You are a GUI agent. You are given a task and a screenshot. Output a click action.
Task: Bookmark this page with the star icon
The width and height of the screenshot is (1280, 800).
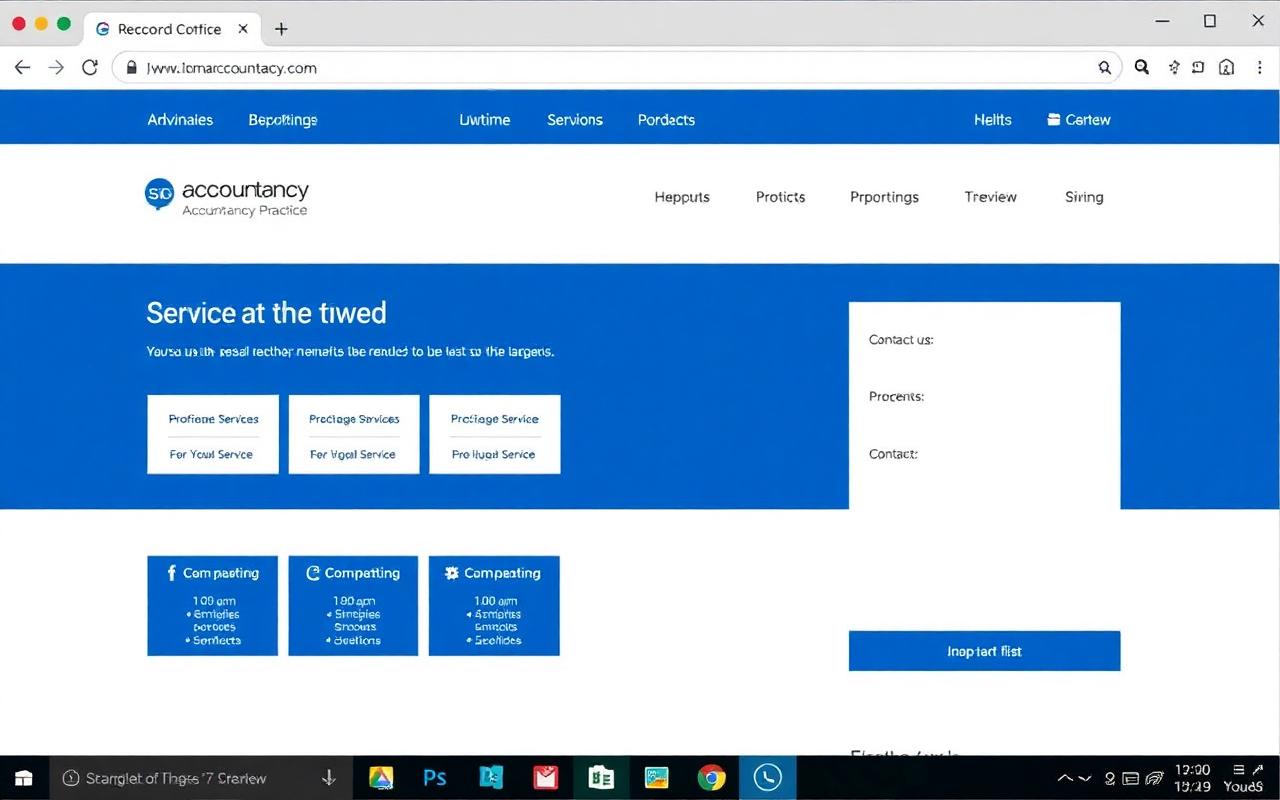(1174, 68)
